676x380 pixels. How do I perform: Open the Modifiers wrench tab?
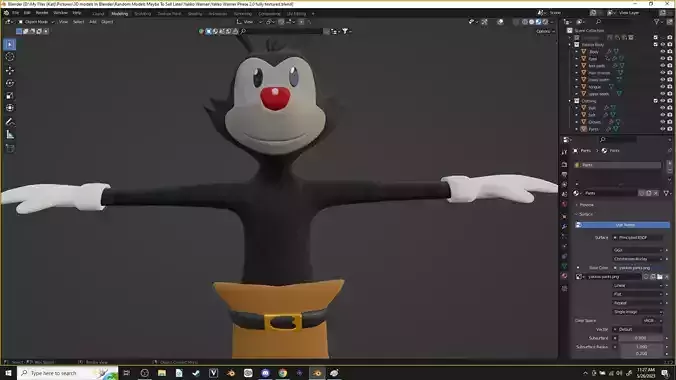coord(564,226)
